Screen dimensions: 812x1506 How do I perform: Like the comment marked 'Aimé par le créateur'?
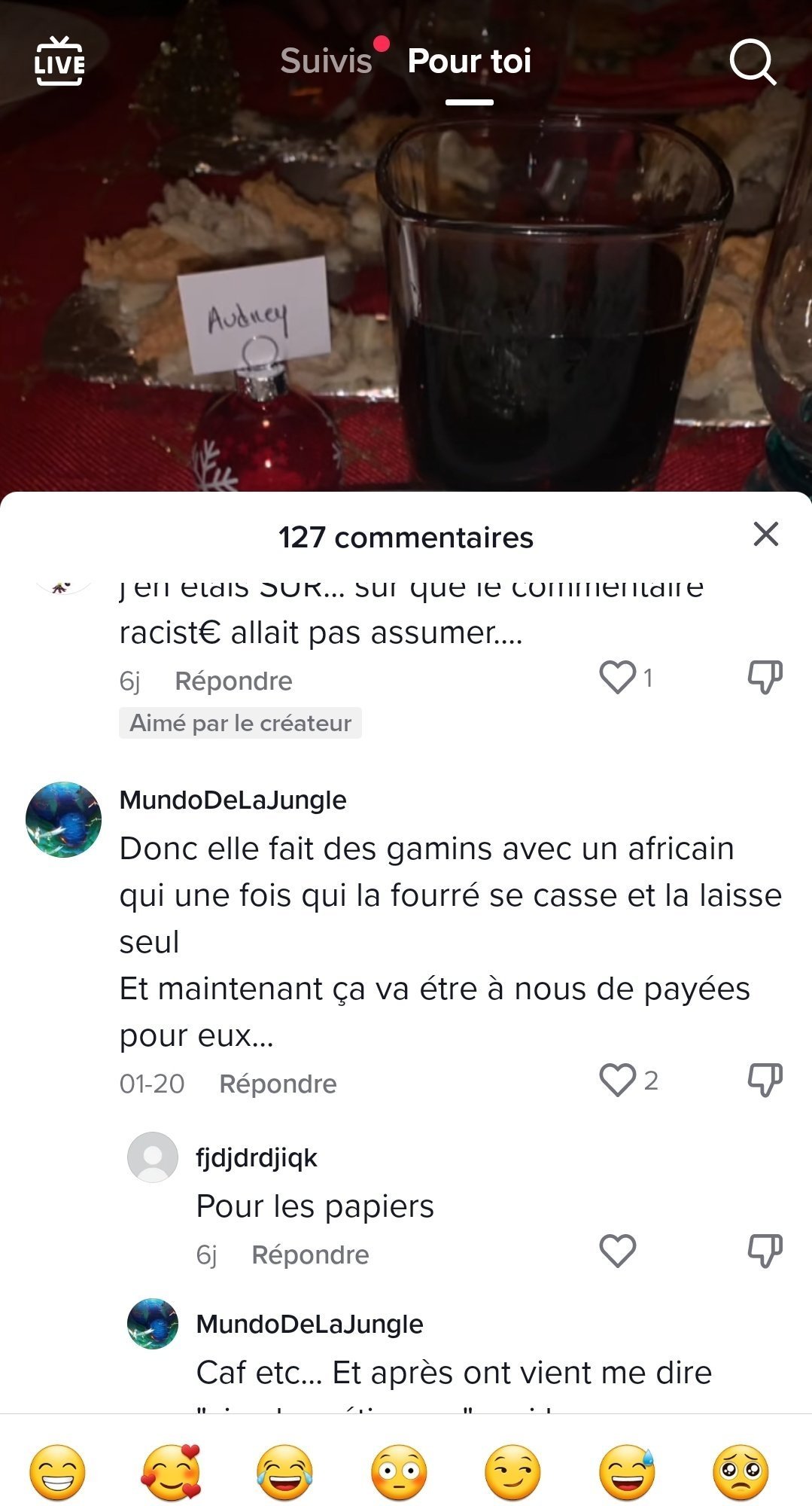[617, 677]
